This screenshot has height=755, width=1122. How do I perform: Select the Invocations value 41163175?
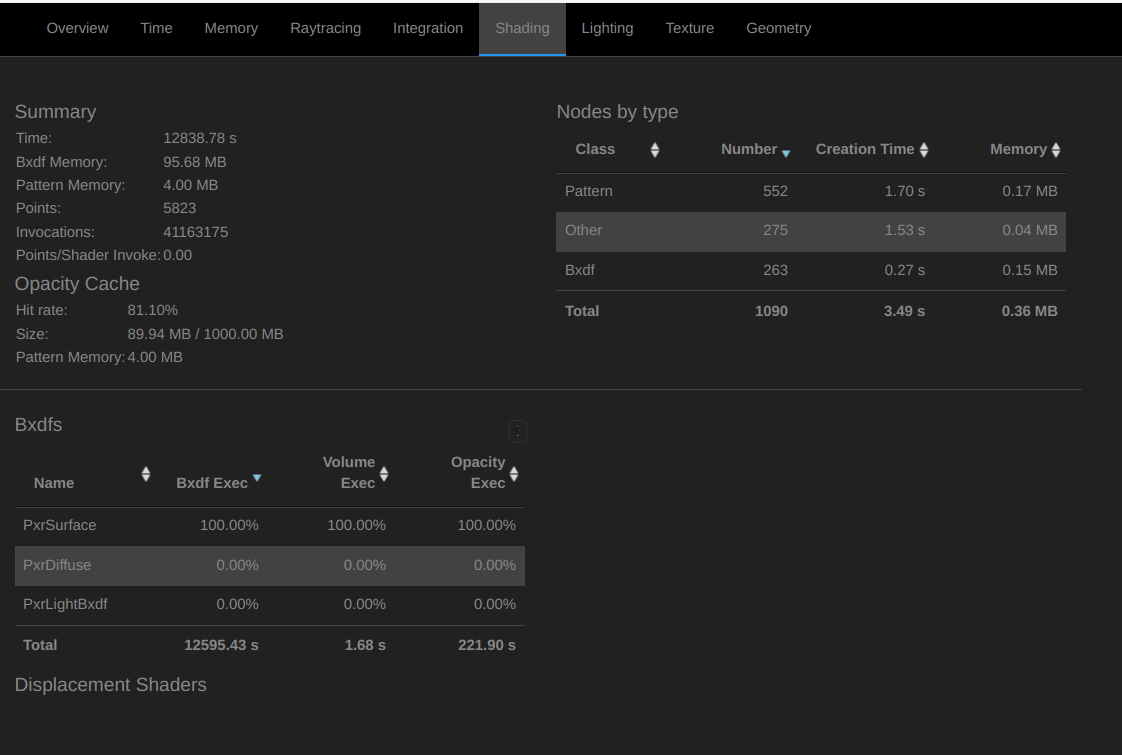(195, 233)
